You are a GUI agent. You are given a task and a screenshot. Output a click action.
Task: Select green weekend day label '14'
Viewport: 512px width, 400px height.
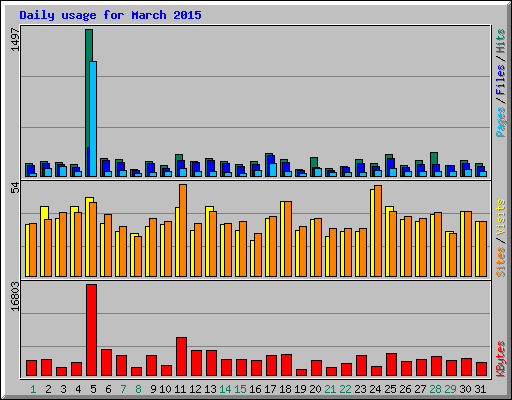[225, 389]
